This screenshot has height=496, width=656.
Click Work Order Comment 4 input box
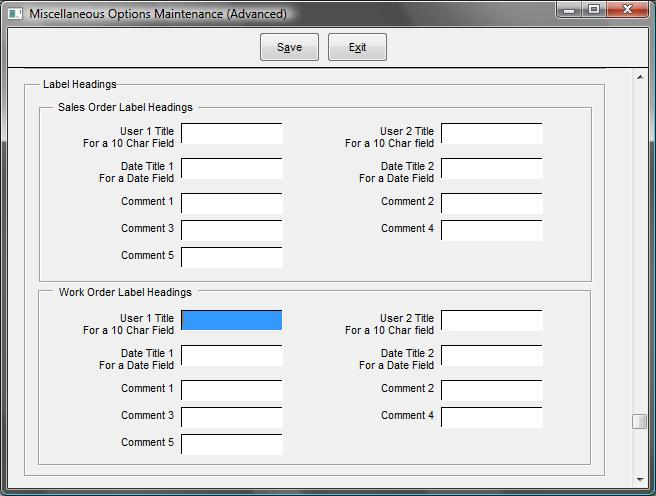492,417
